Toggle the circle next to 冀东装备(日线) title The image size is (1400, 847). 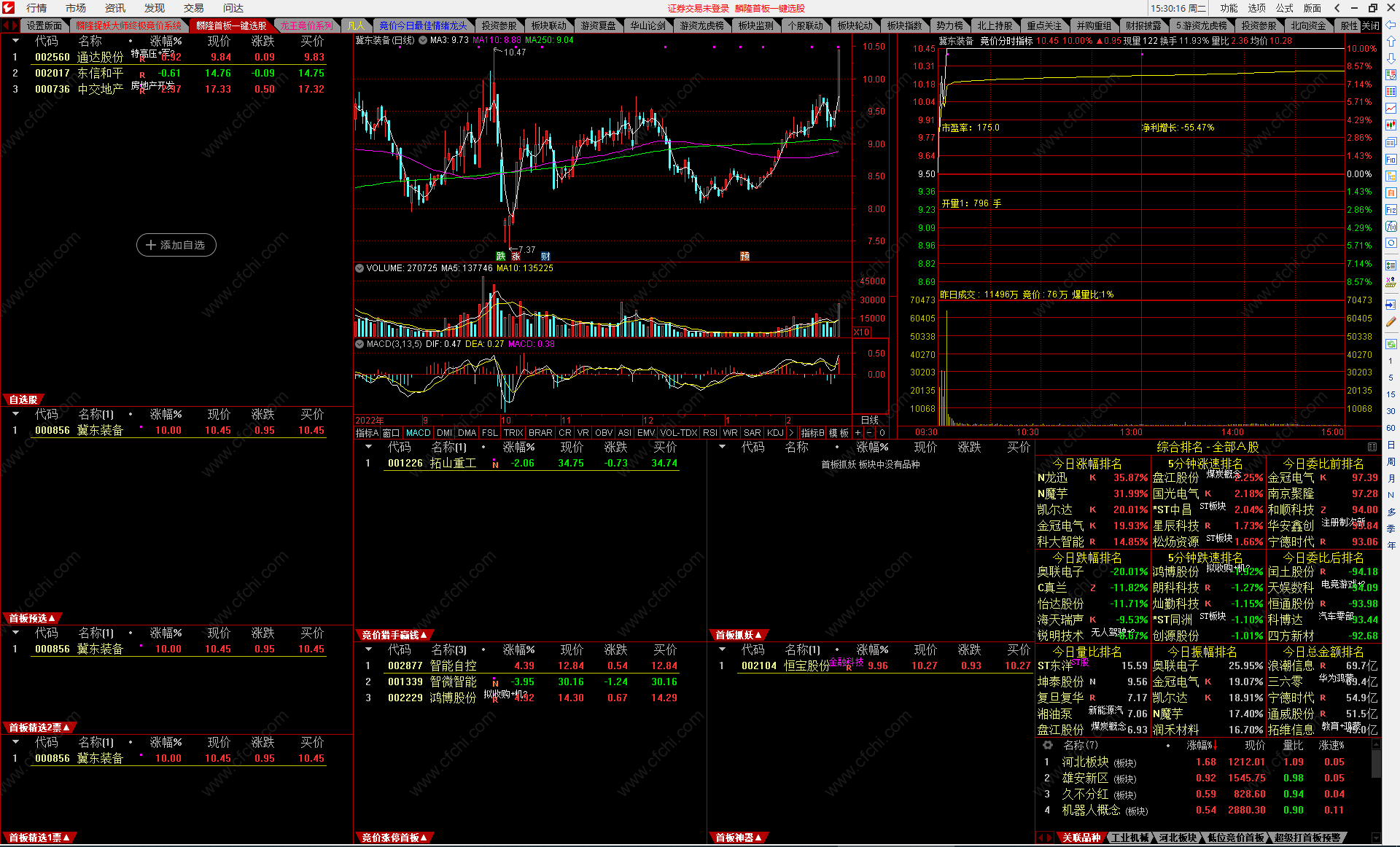[423, 40]
